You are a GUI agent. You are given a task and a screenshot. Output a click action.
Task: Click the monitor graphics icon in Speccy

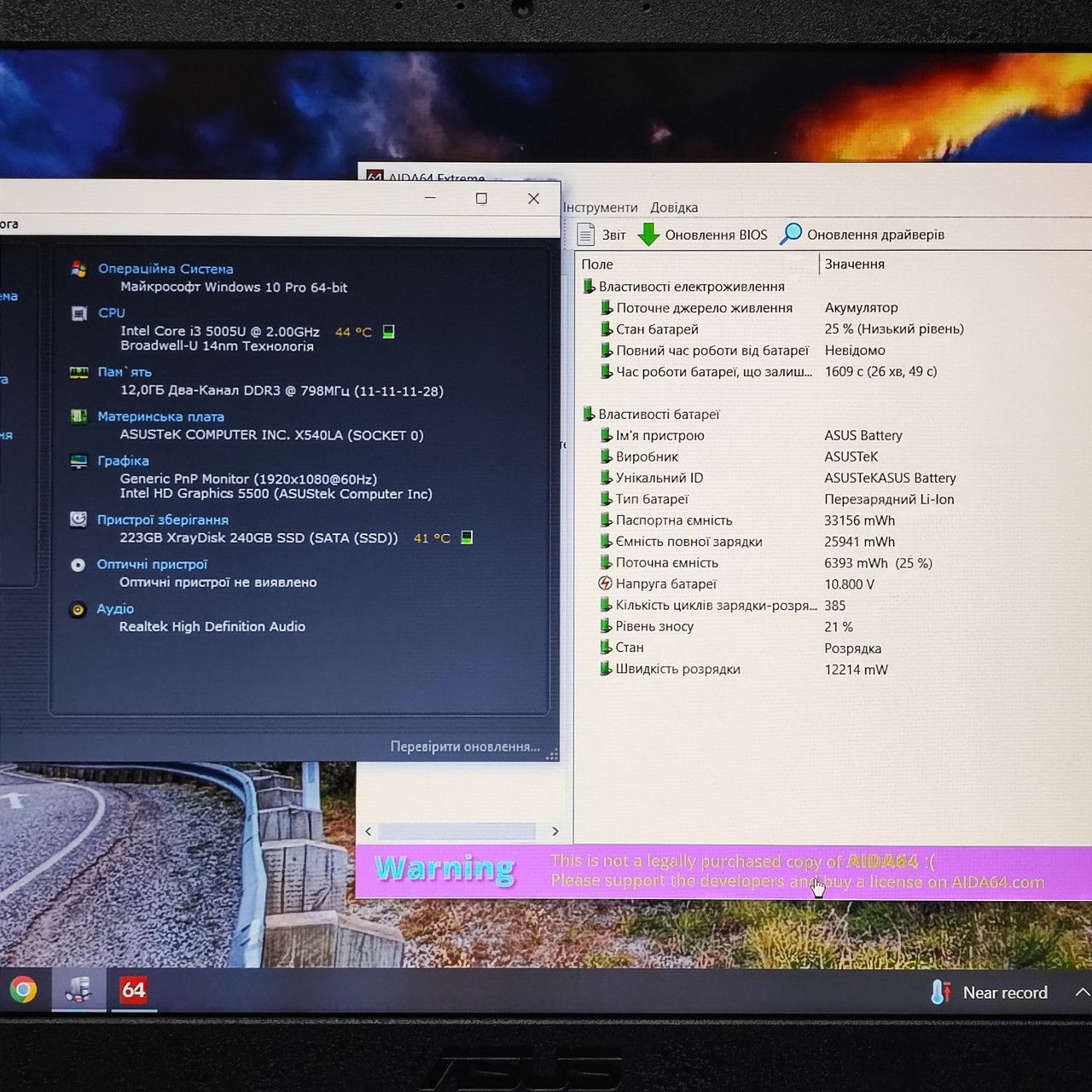(78, 462)
